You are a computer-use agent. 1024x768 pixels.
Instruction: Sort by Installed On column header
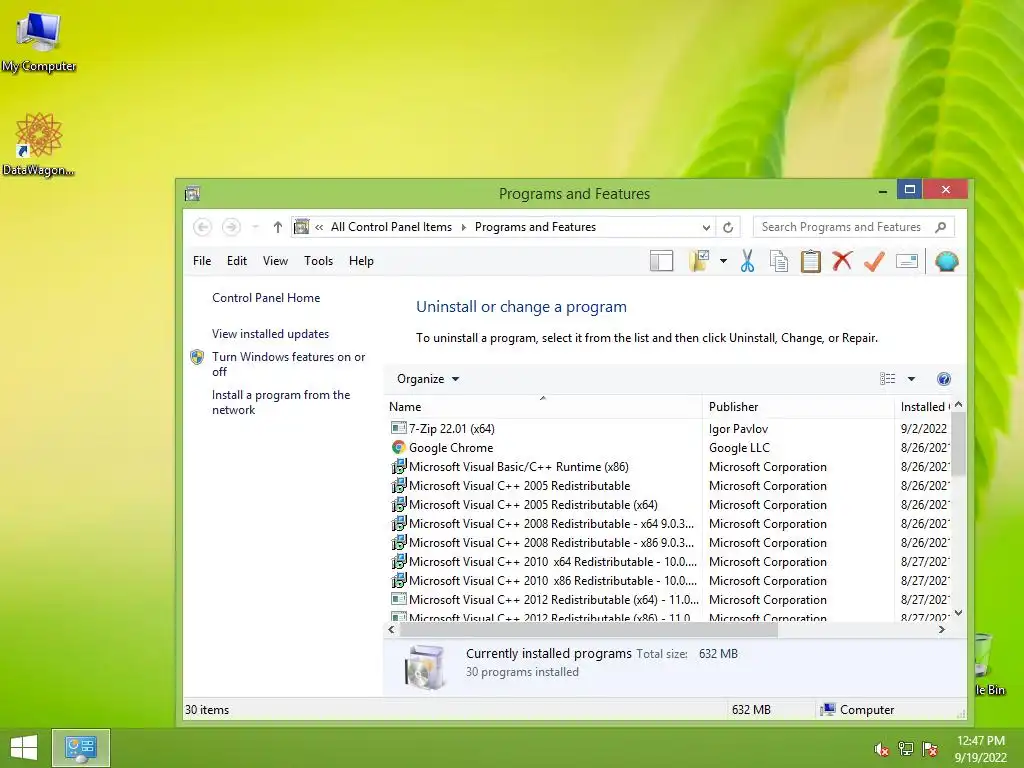(923, 407)
